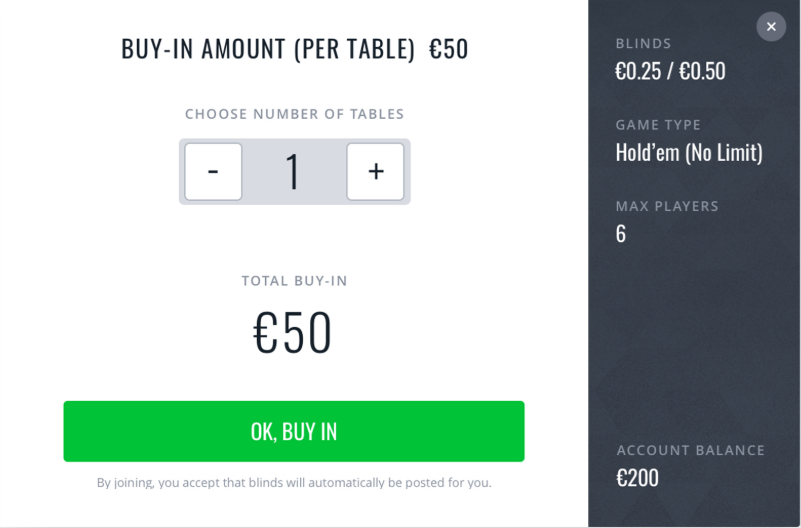
Task: Click the Buy-In Amount (Per Table) heading
Action: [x=268, y=48]
